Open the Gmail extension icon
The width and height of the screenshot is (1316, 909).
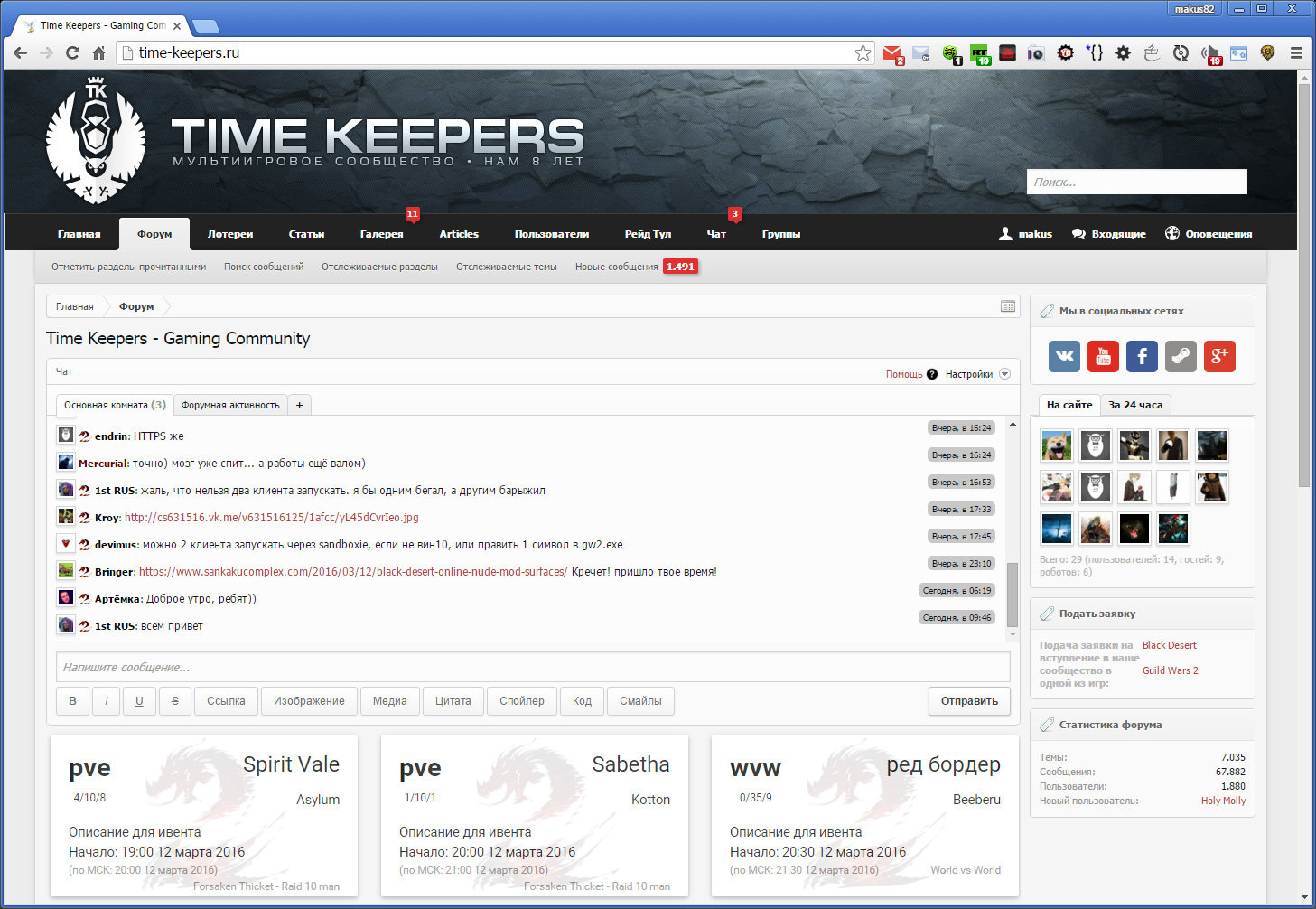coord(892,53)
